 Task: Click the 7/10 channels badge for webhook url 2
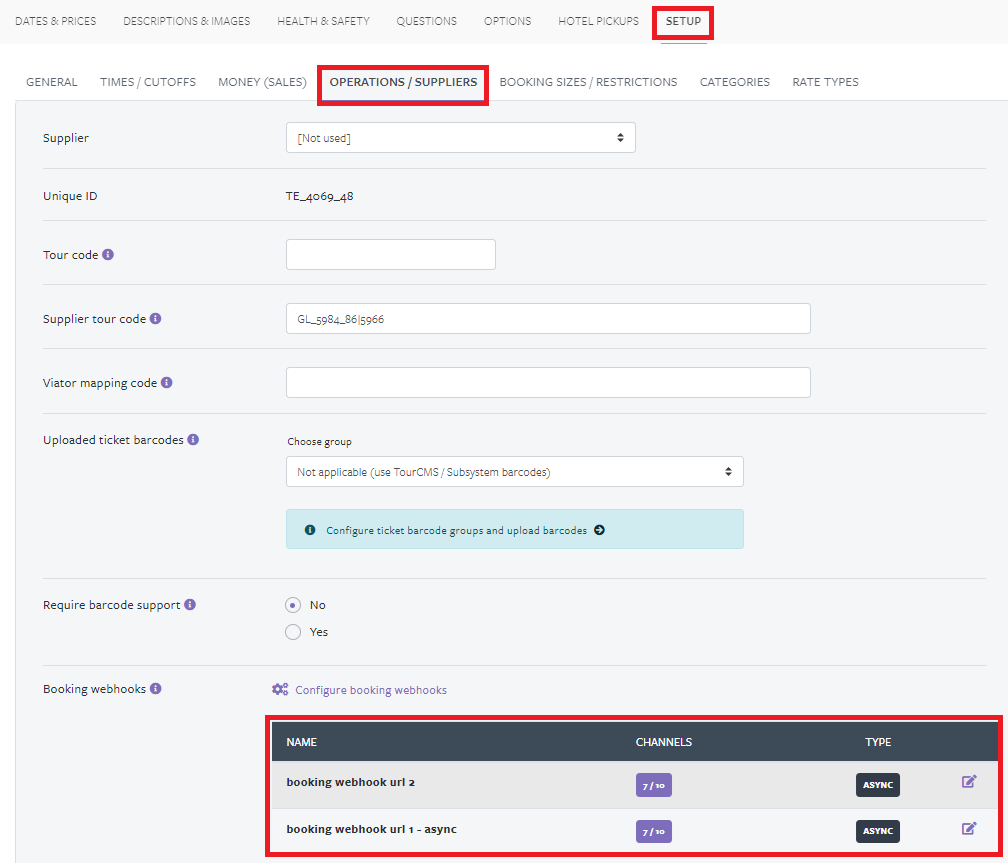coord(653,786)
